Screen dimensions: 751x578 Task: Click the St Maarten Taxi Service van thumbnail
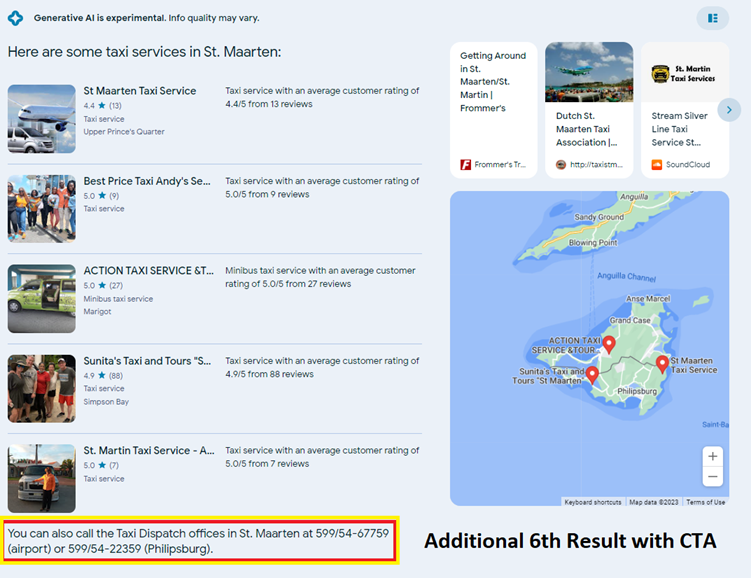[41, 119]
